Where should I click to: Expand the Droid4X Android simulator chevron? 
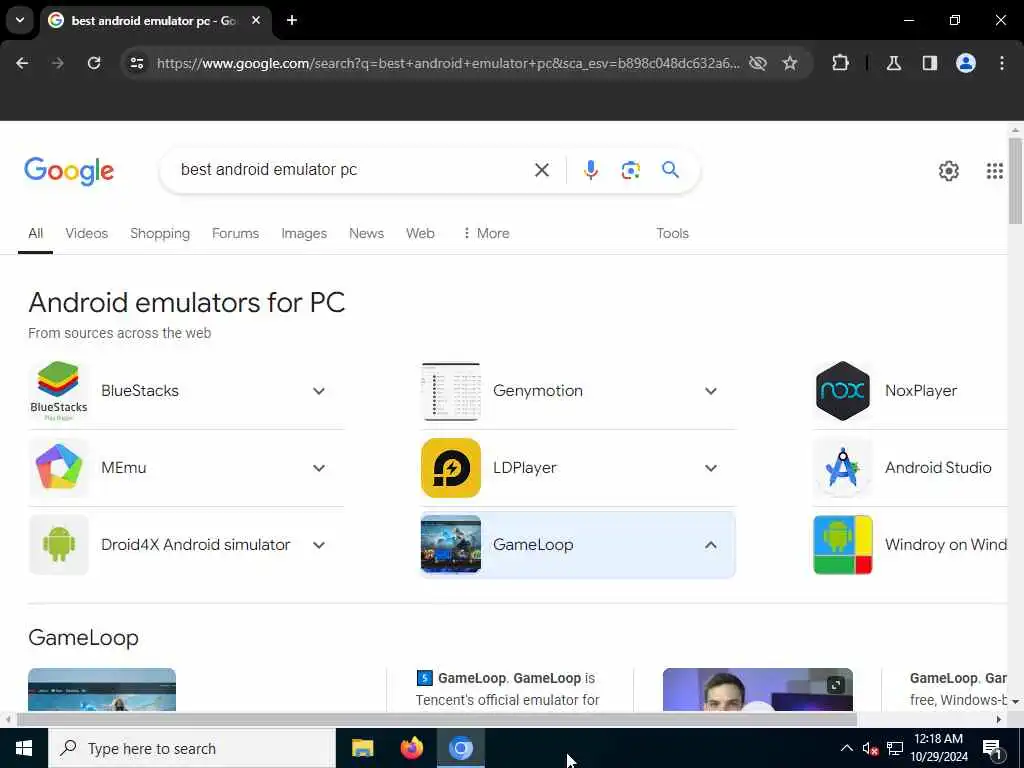(319, 545)
